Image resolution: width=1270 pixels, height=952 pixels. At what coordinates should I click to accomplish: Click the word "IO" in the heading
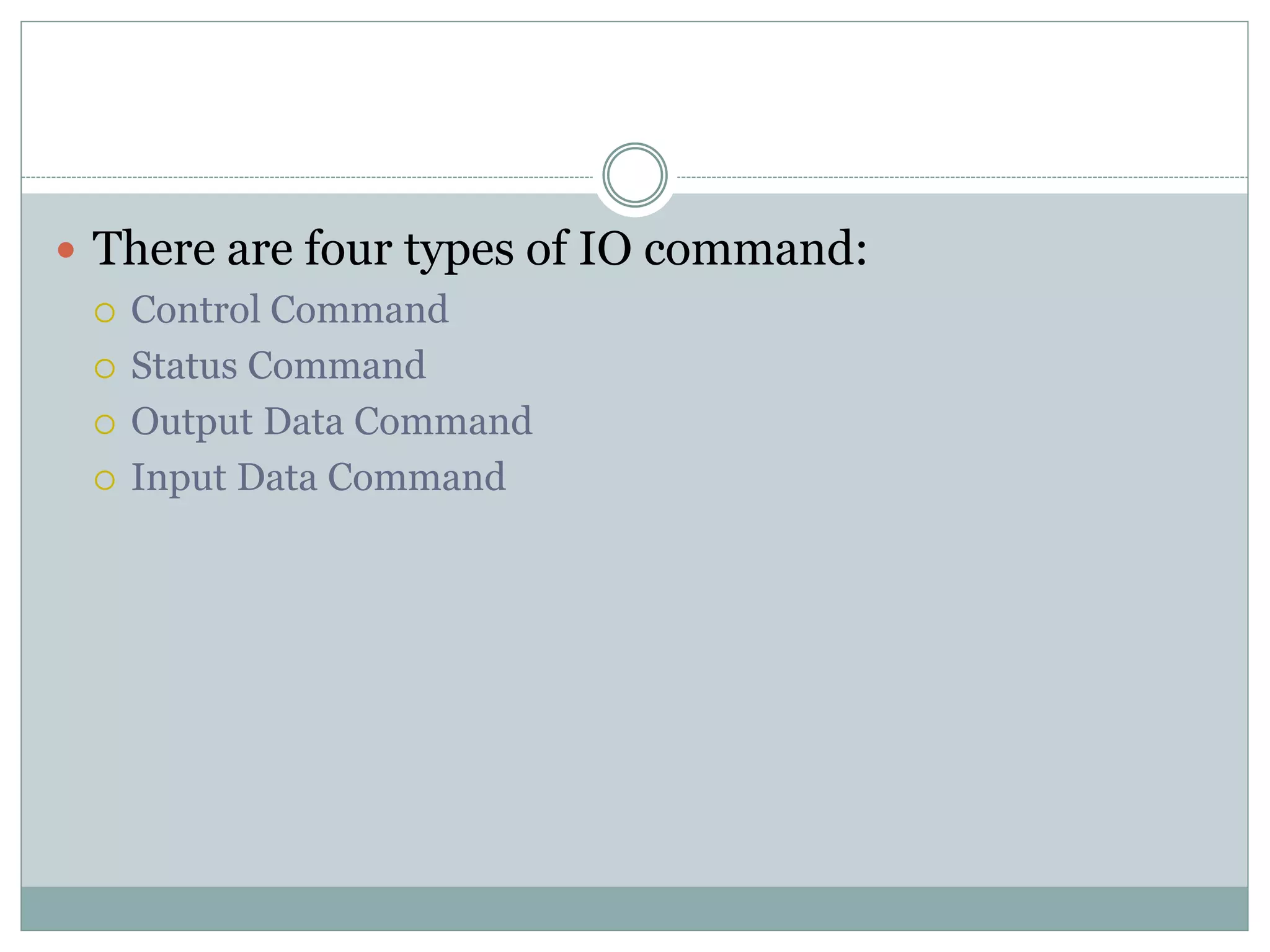click(x=604, y=248)
